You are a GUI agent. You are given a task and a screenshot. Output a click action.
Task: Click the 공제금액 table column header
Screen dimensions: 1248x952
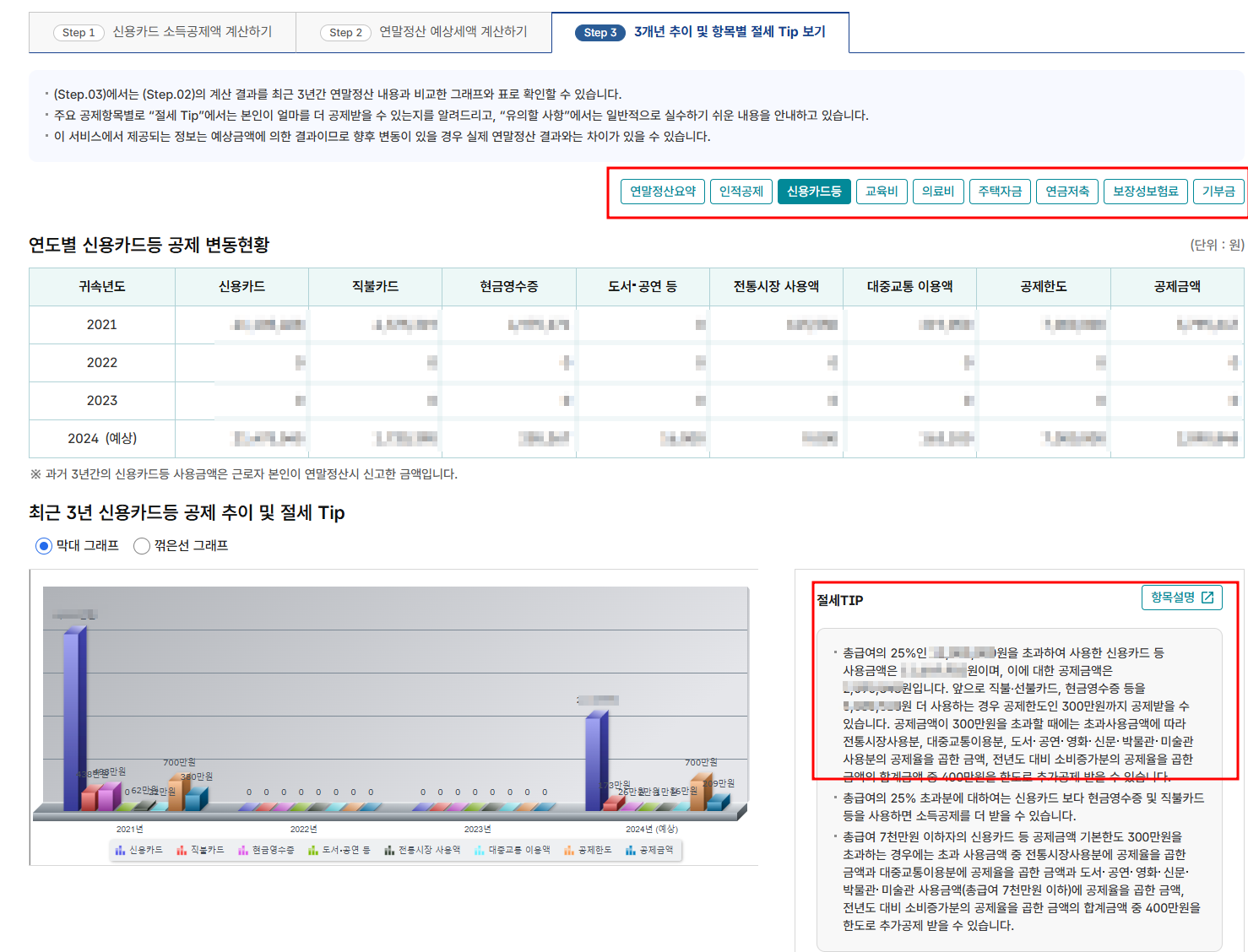[x=1177, y=287]
